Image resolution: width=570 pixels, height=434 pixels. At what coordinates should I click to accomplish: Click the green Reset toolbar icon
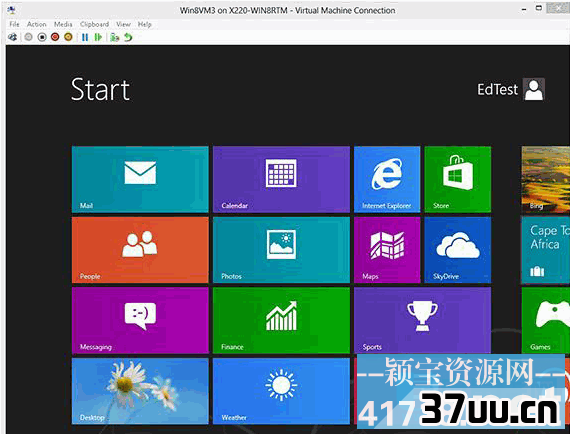98,37
